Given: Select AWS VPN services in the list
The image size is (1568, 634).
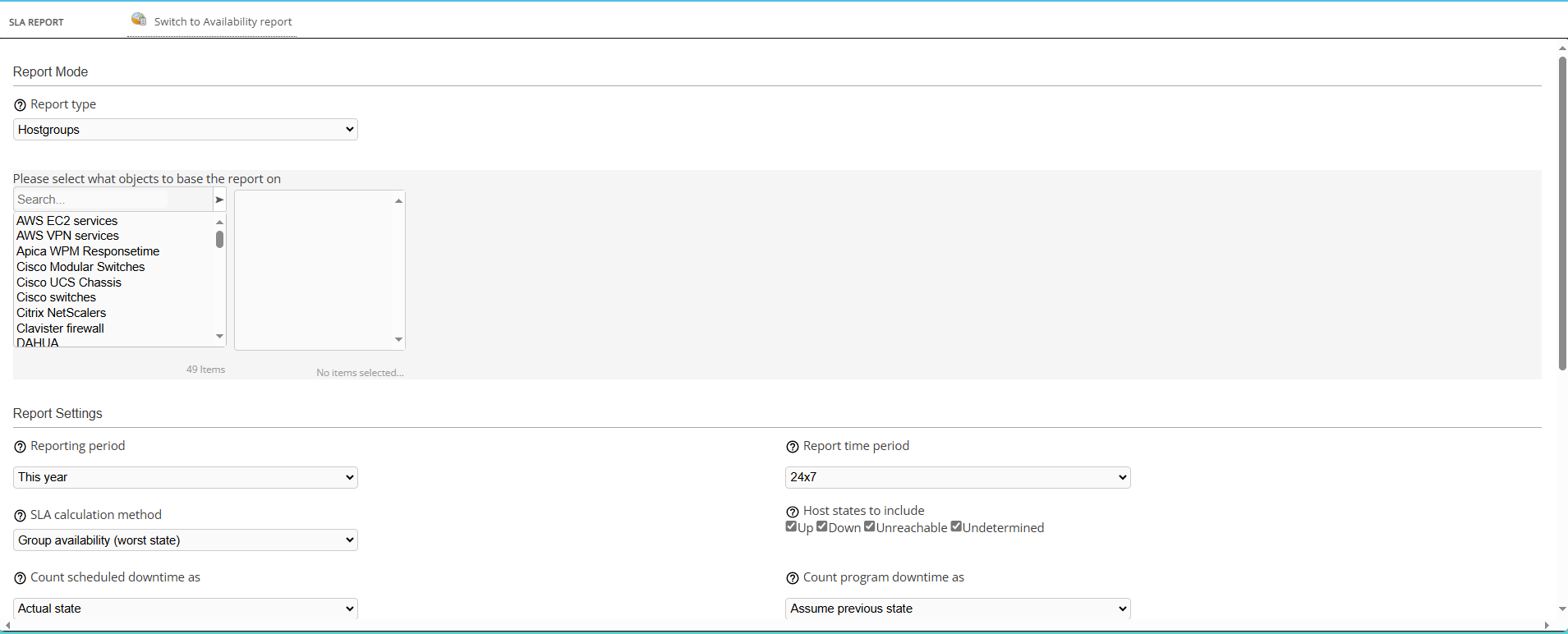Looking at the screenshot, I should coord(67,236).
